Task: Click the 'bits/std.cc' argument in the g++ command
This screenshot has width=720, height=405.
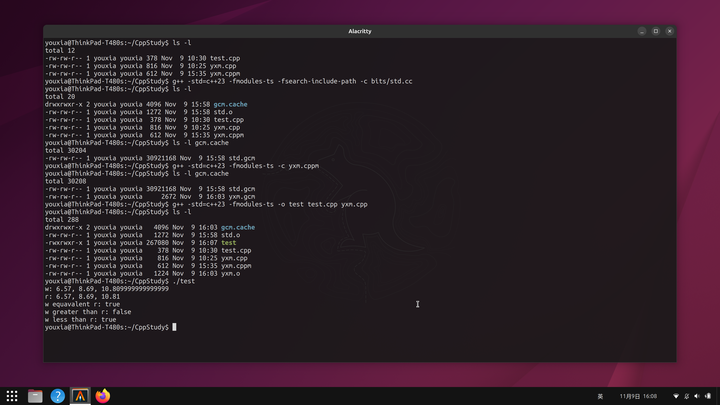Action: (392, 81)
